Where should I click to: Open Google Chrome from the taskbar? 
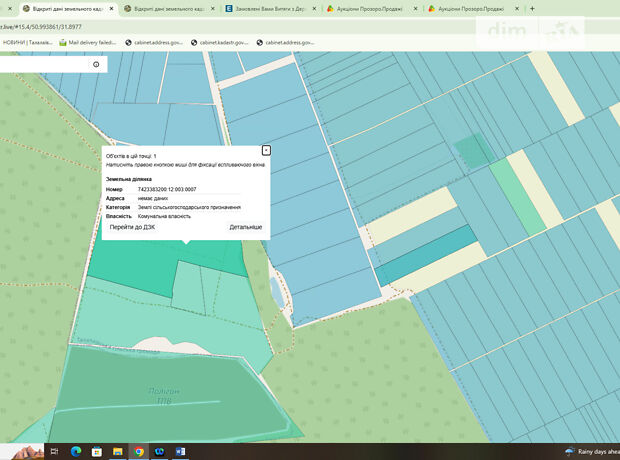click(139, 452)
